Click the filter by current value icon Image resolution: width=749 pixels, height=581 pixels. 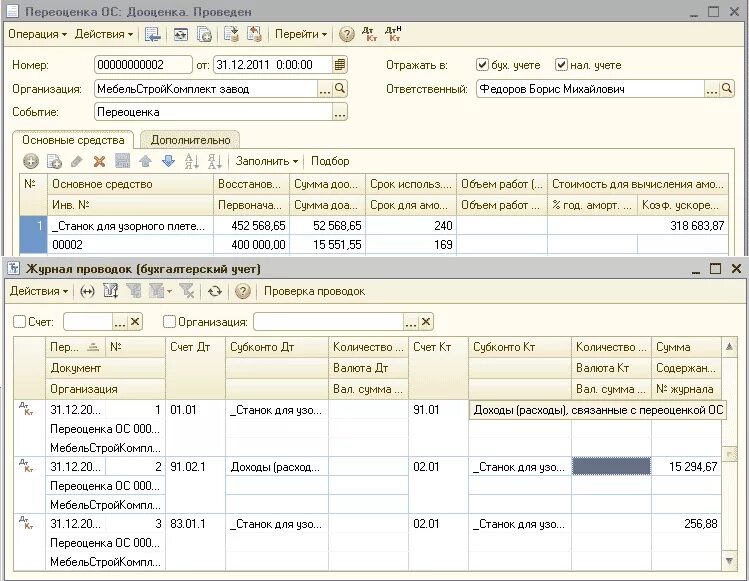pos(134,291)
